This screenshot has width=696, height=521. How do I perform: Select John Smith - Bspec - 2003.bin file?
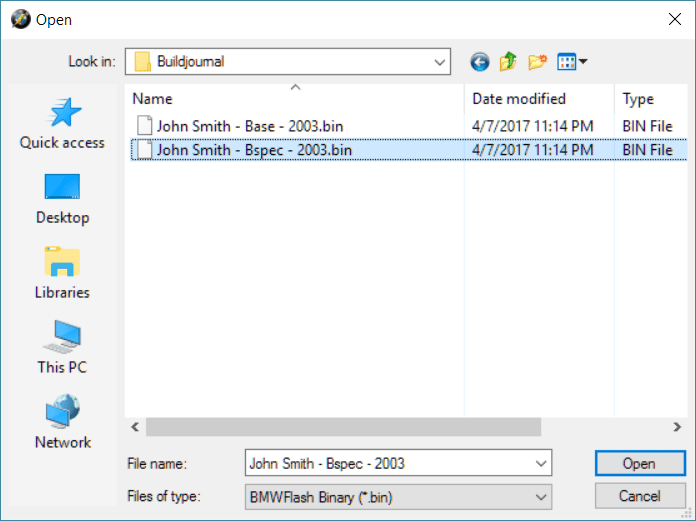click(254, 150)
